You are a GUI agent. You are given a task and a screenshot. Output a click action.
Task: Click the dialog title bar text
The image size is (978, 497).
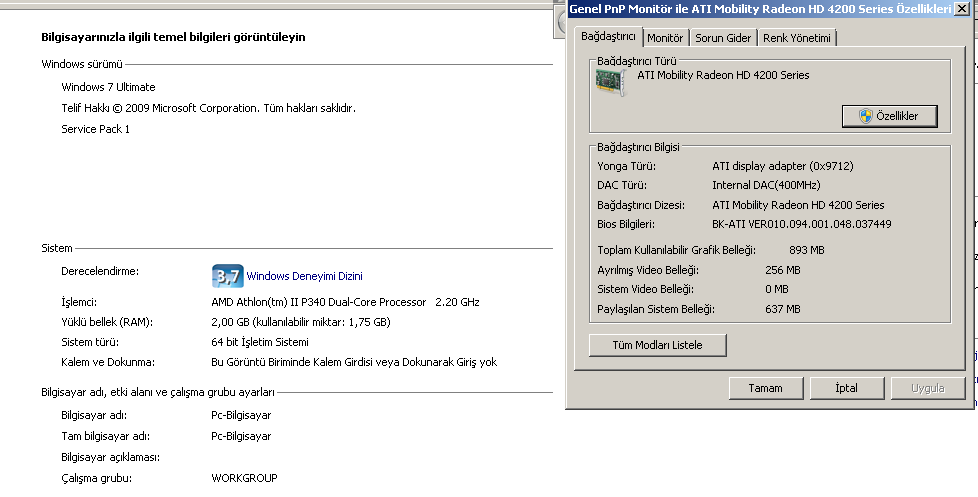(x=758, y=9)
